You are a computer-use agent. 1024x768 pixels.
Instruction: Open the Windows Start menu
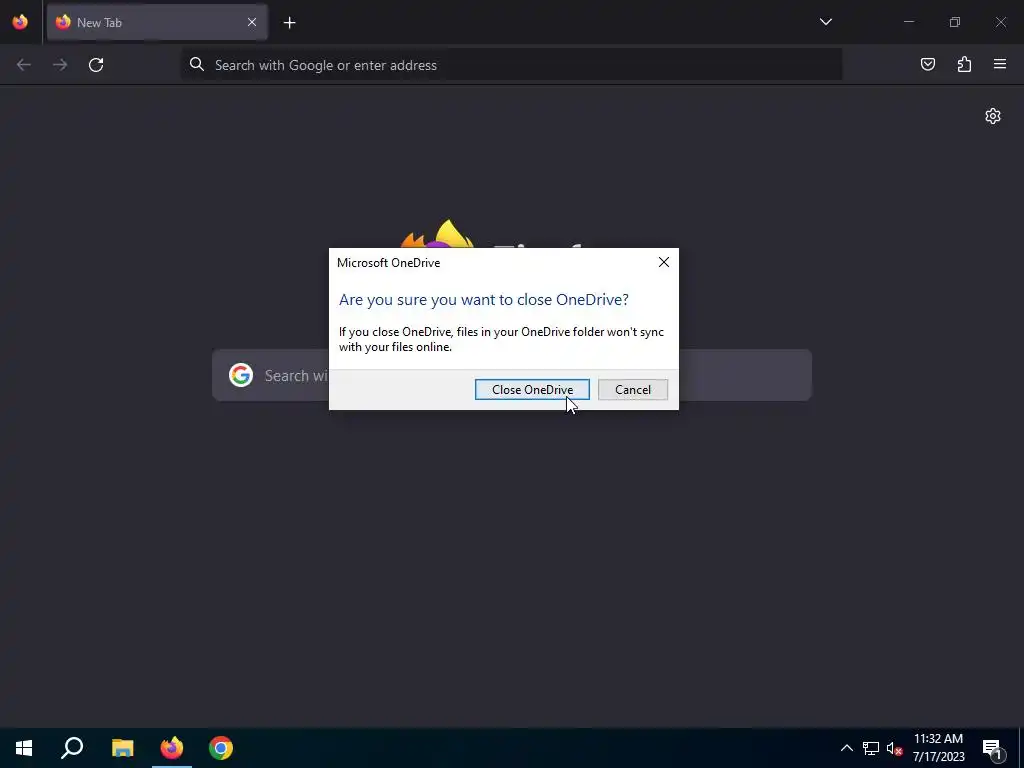(24, 748)
